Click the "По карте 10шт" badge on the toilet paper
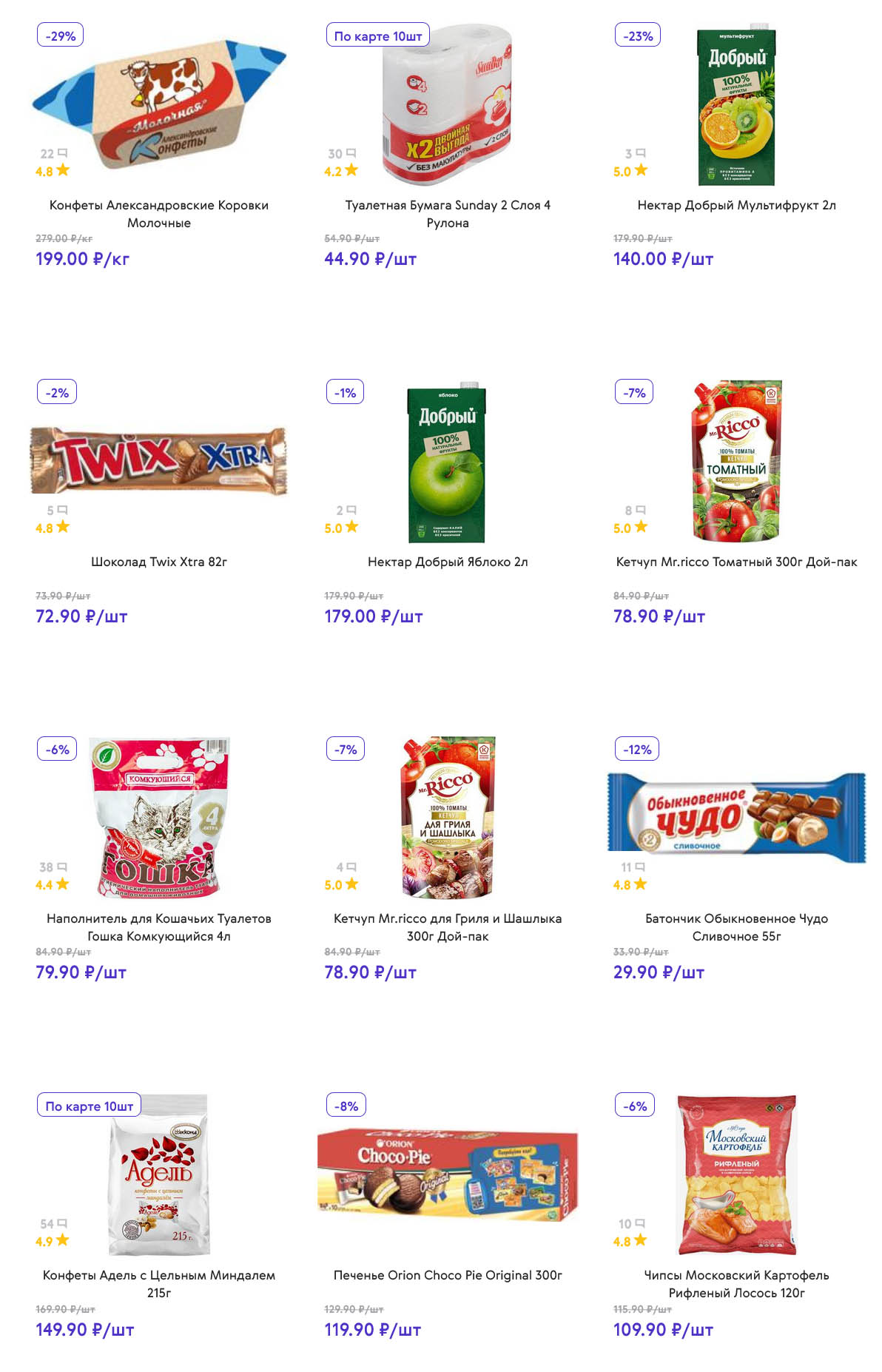 pyautogui.click(x=377, y=36)
